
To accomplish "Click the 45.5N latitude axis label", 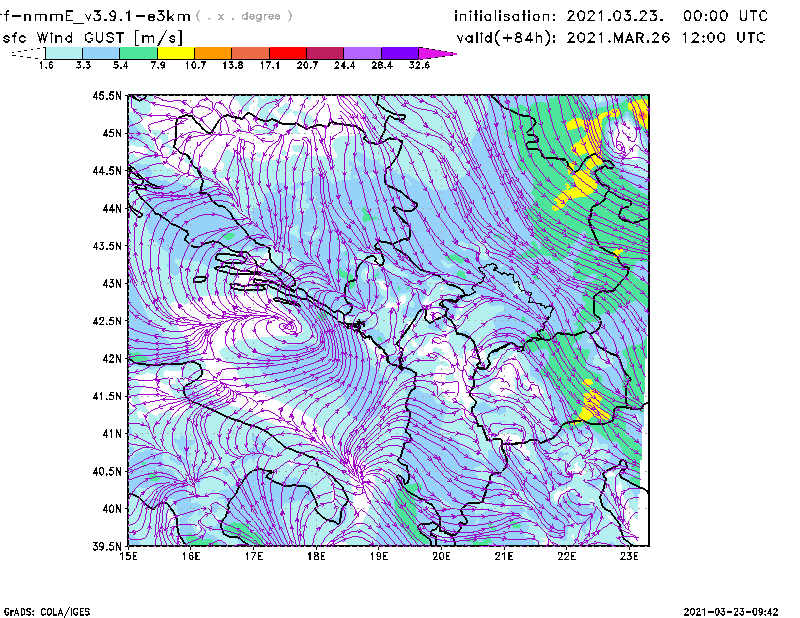I will (107, 96).
